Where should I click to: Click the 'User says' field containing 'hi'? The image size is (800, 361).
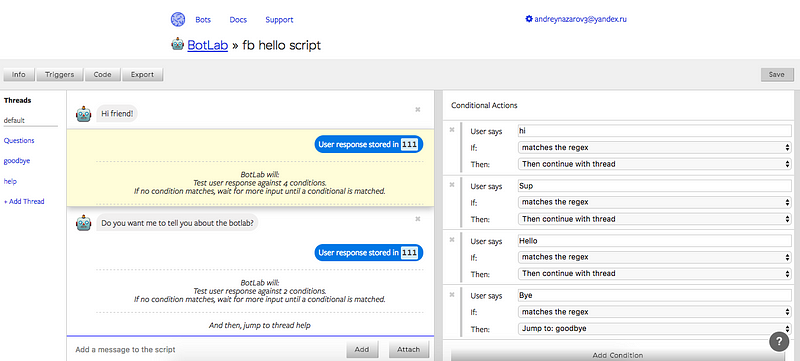[655, 131]
